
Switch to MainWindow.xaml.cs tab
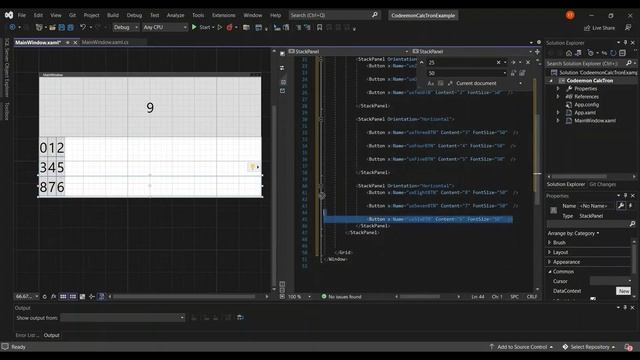click(x=105, y=42)
